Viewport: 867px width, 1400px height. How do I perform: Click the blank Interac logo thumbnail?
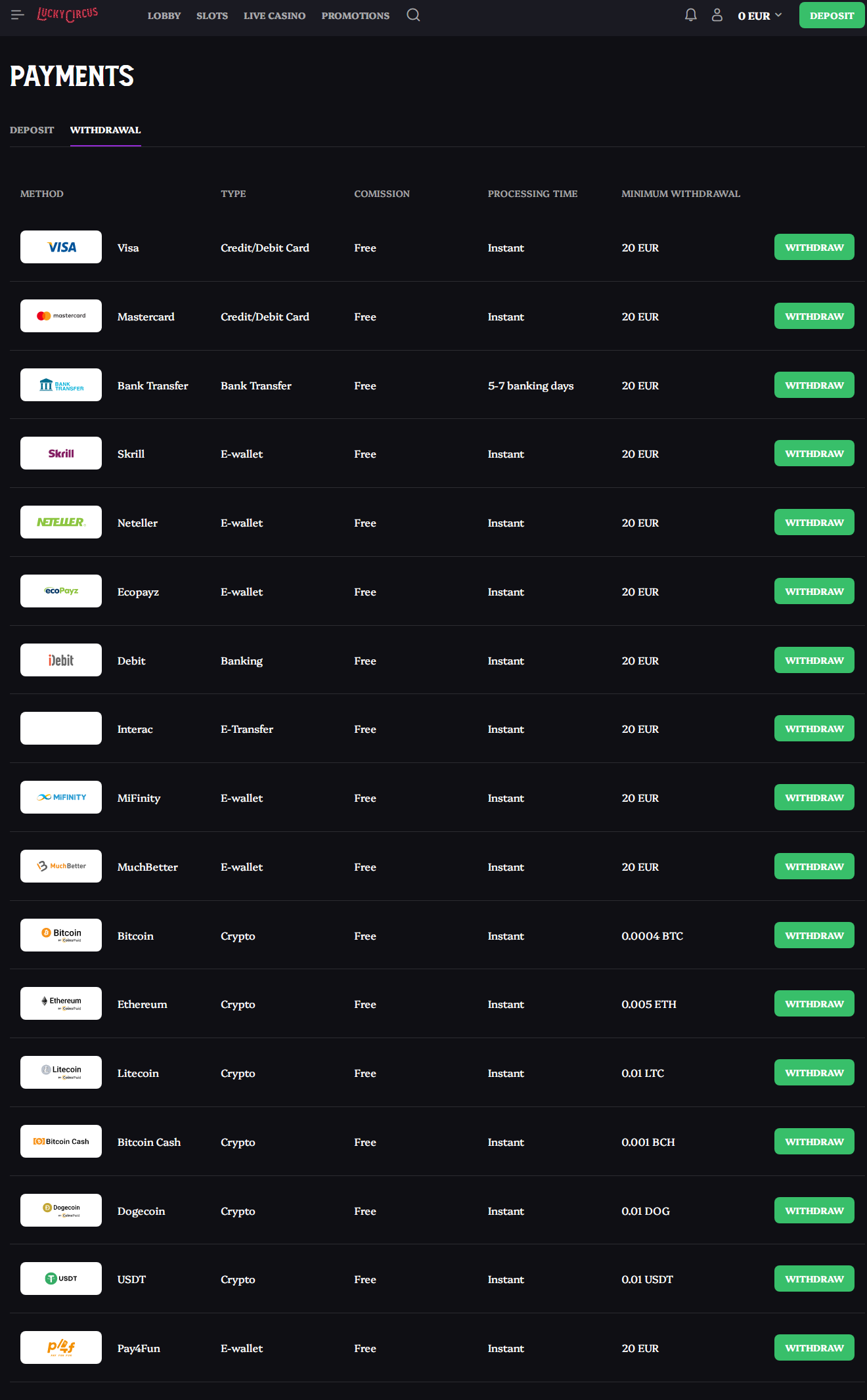pyautogui.click(x=61, y=728)
